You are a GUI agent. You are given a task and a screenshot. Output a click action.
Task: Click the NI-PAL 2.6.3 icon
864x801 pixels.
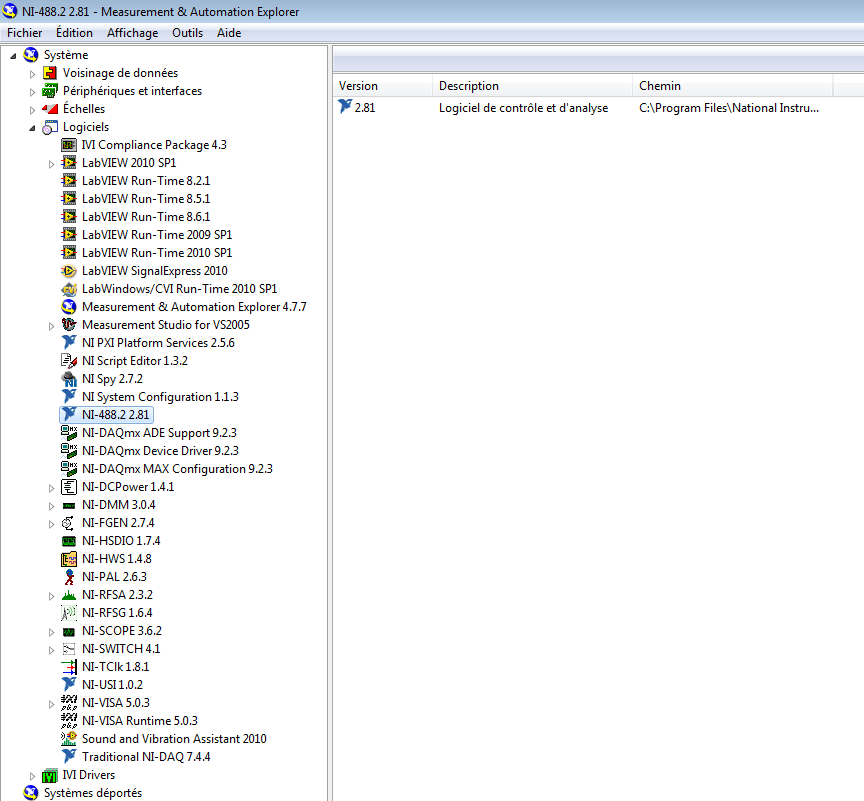[69, 577]
